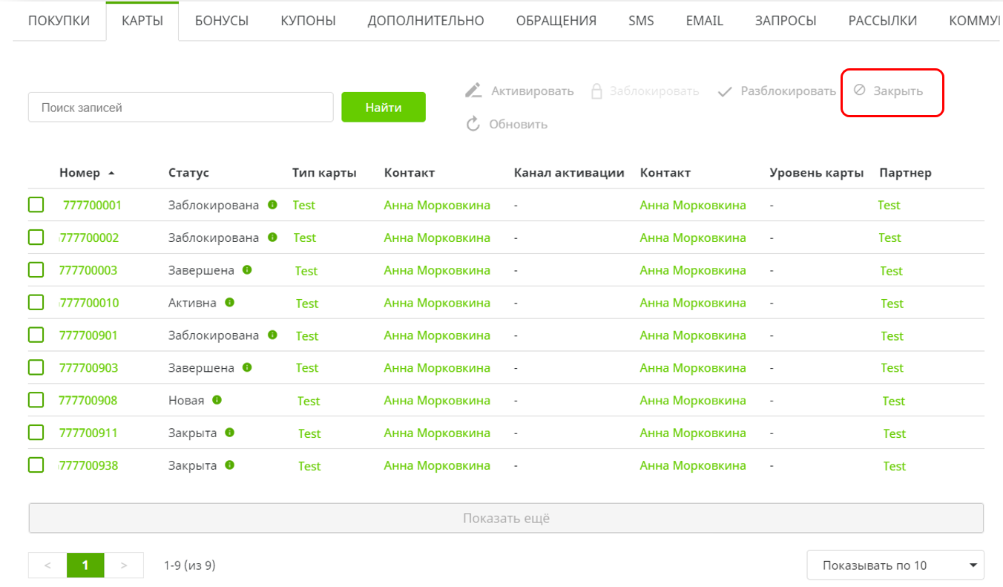Go to next page arrow
The height and width of the screenshot is (587, 1003).
pos(124,565)
